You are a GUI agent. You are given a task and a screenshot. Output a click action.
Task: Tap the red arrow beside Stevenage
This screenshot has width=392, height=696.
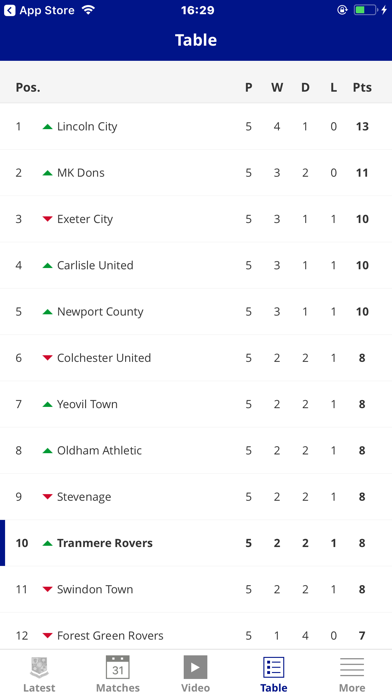click(x=48, y=497)
